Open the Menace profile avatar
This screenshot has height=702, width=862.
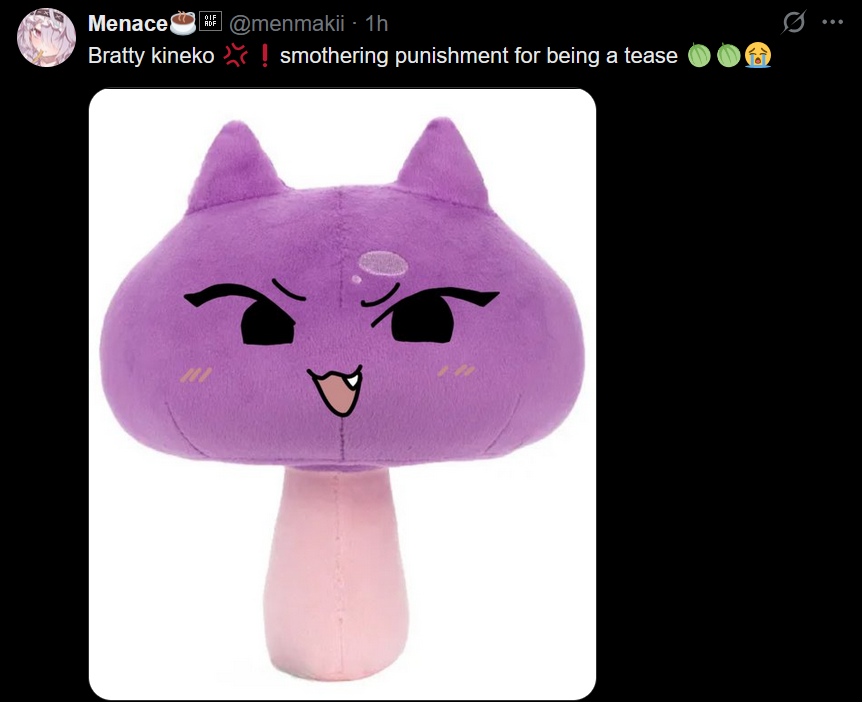pyautogui.click(x=46, y=38)
